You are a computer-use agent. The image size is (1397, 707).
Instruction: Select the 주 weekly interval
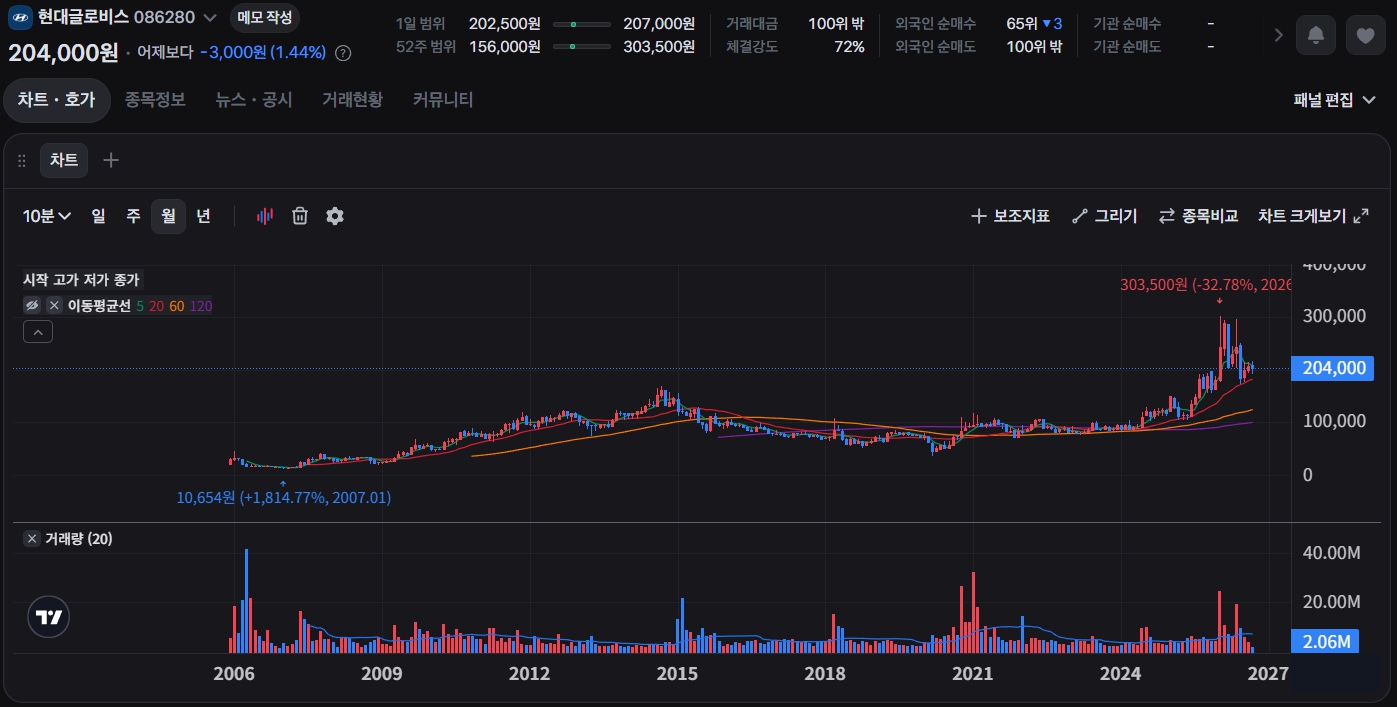click(x=133, y=216)
